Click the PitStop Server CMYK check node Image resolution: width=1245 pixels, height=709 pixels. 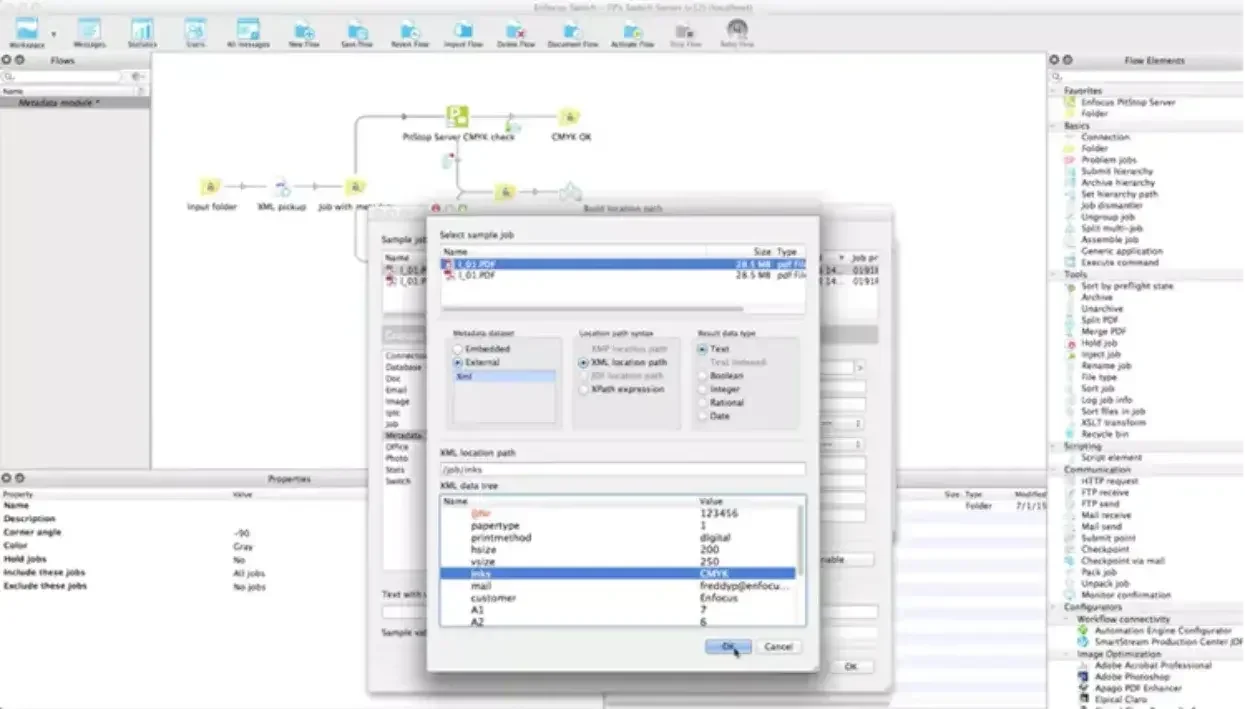coord(457,117)
